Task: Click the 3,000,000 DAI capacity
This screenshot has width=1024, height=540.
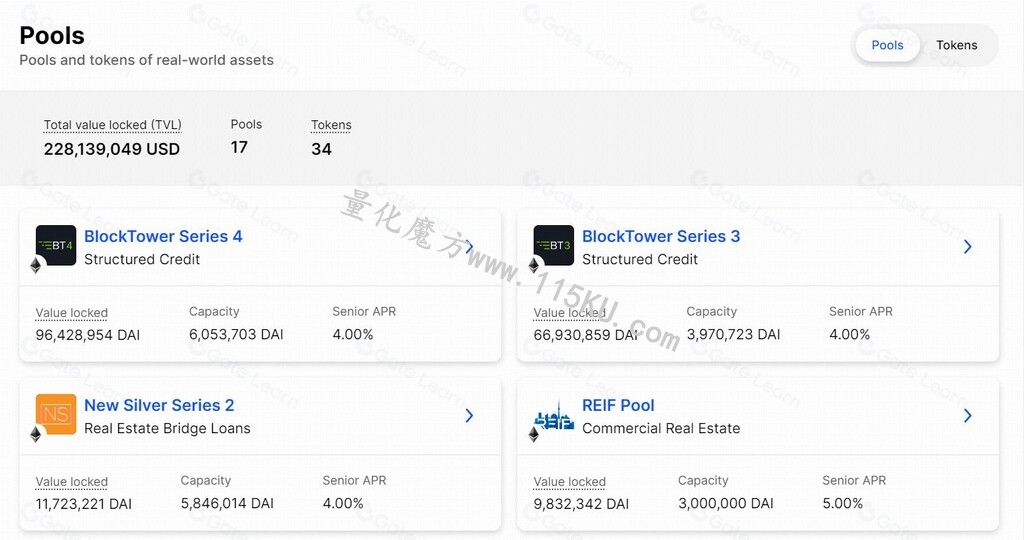Action: 726,503
